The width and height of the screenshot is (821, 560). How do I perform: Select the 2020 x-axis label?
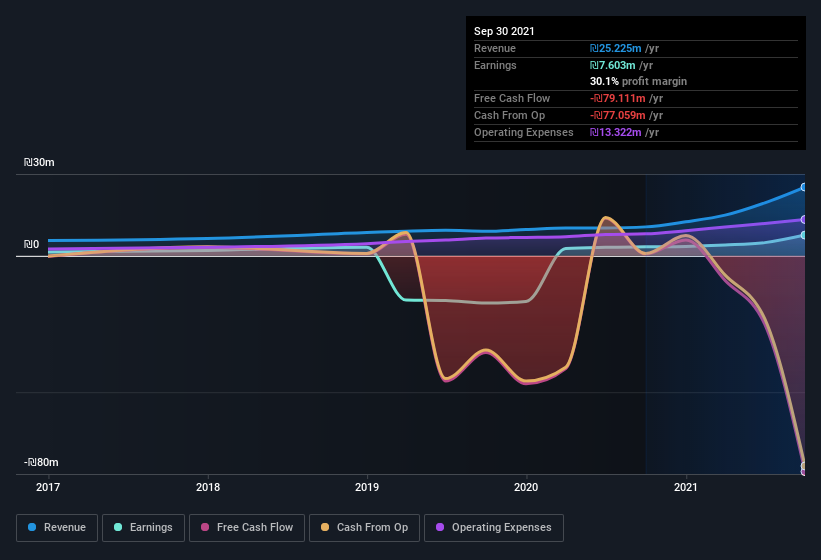pyautogui.click(x=526, y=487)
